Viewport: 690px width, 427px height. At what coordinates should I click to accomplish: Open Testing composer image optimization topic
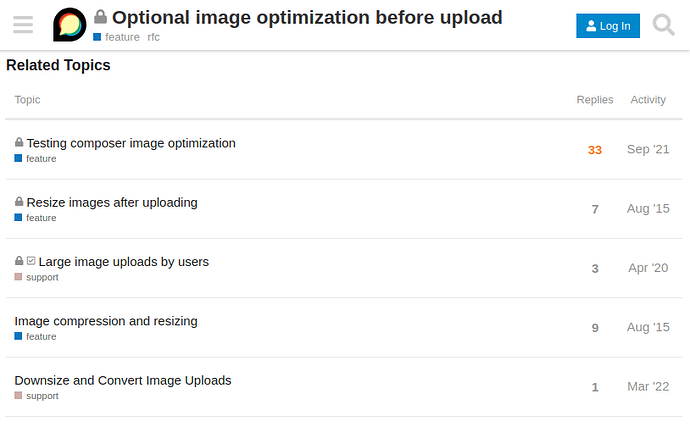coord(131,143)
